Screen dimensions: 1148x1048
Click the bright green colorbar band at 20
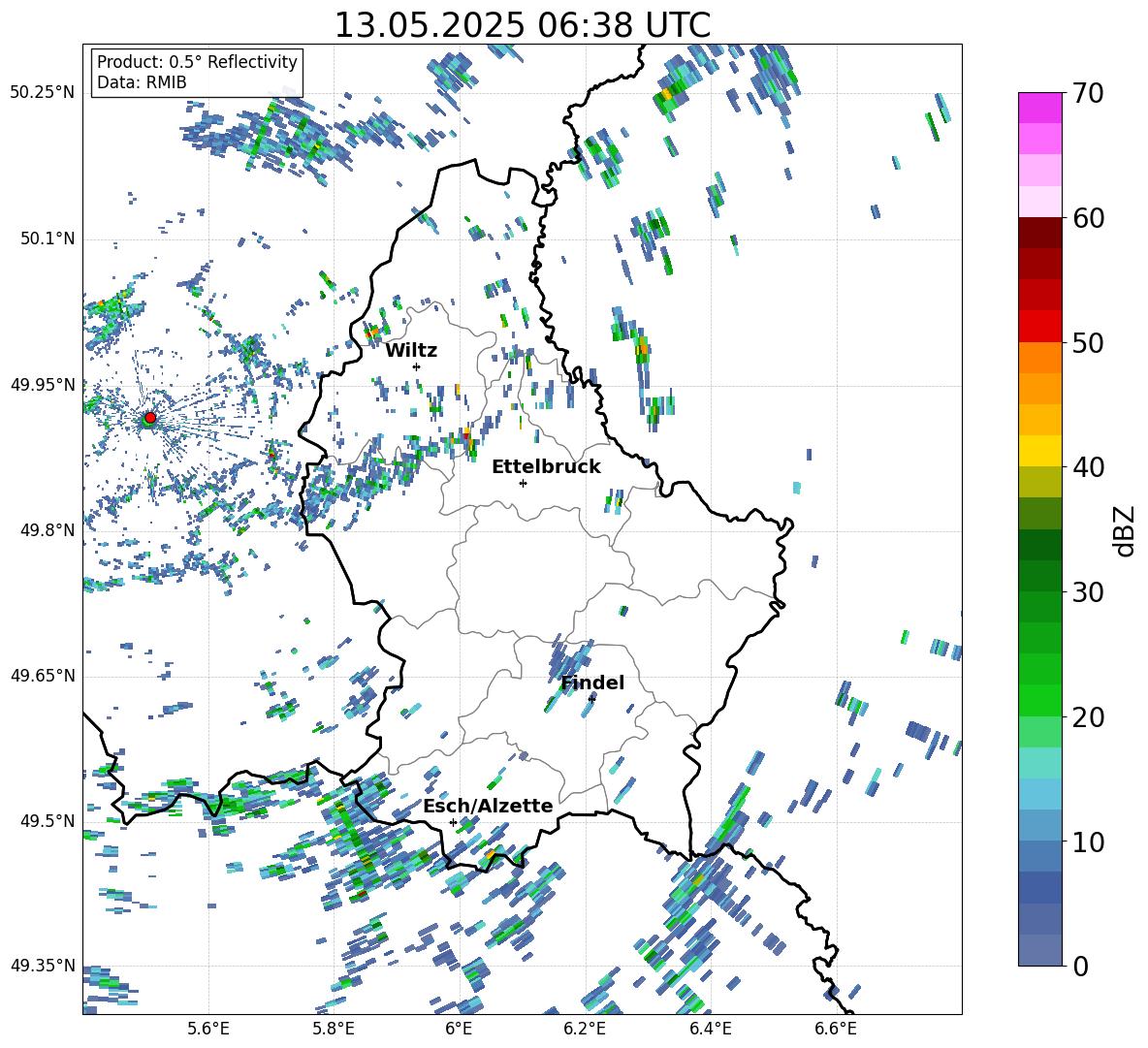click(x=1040, y=700)
